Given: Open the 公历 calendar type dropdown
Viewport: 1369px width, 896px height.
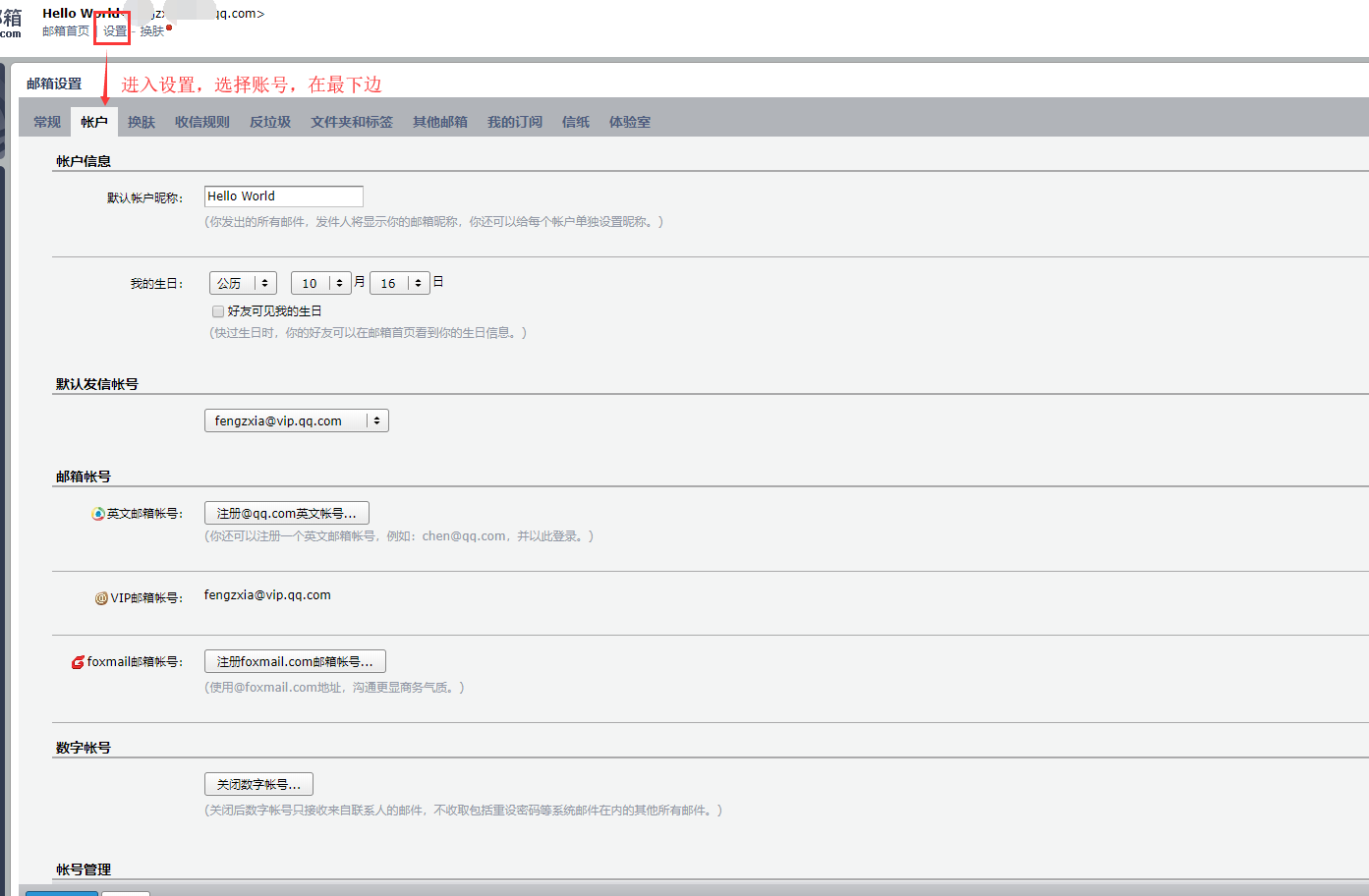Looking at the screenshot, I should point(243,283).
